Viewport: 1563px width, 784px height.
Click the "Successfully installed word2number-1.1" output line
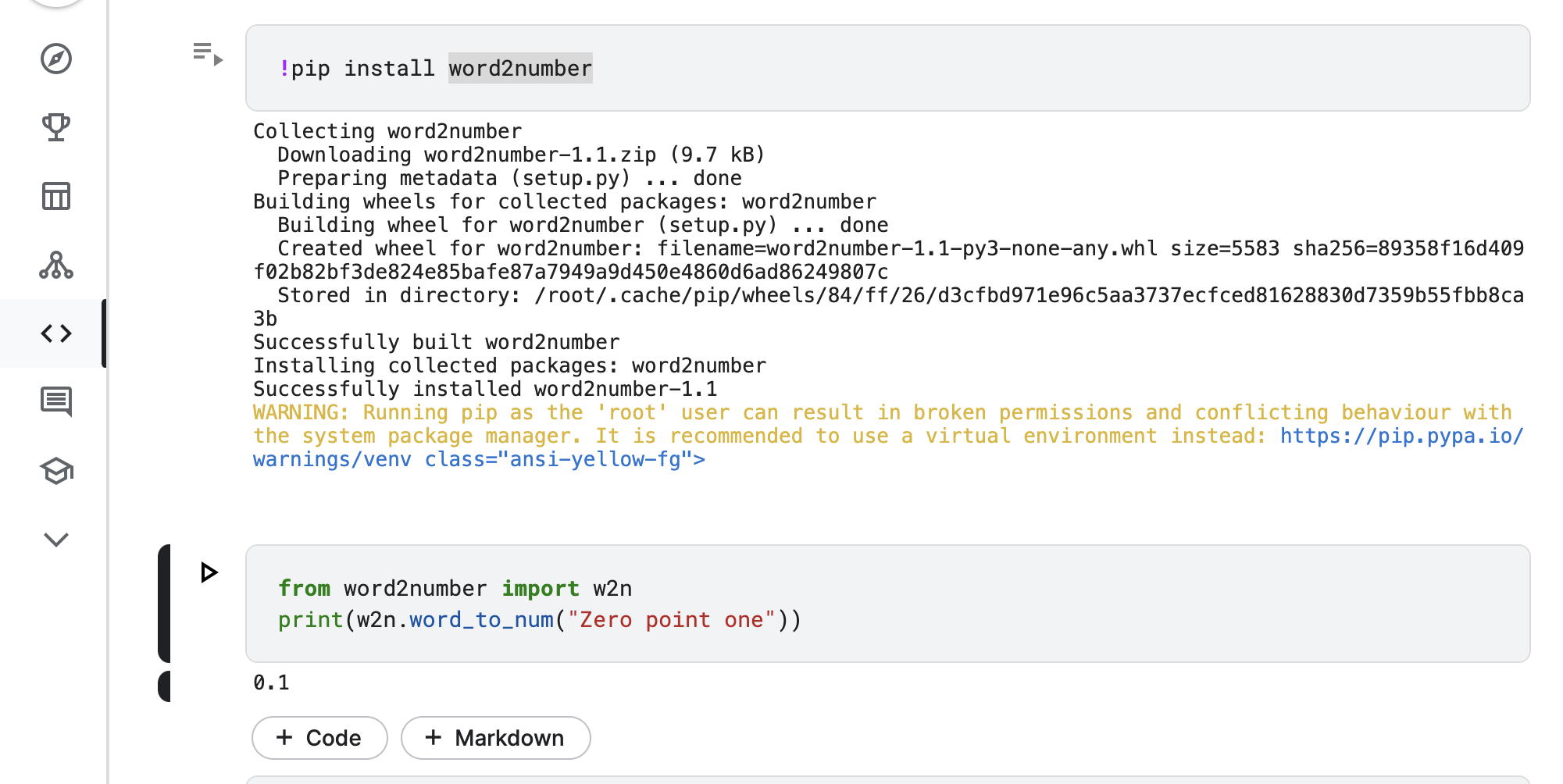484,389
